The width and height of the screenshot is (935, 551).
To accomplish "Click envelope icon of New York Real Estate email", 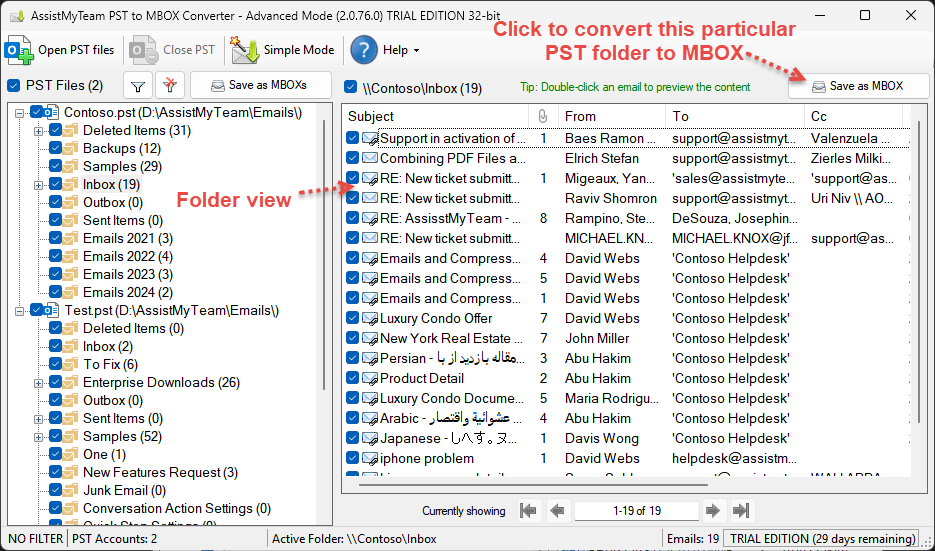I will click(x=370, y=339).
